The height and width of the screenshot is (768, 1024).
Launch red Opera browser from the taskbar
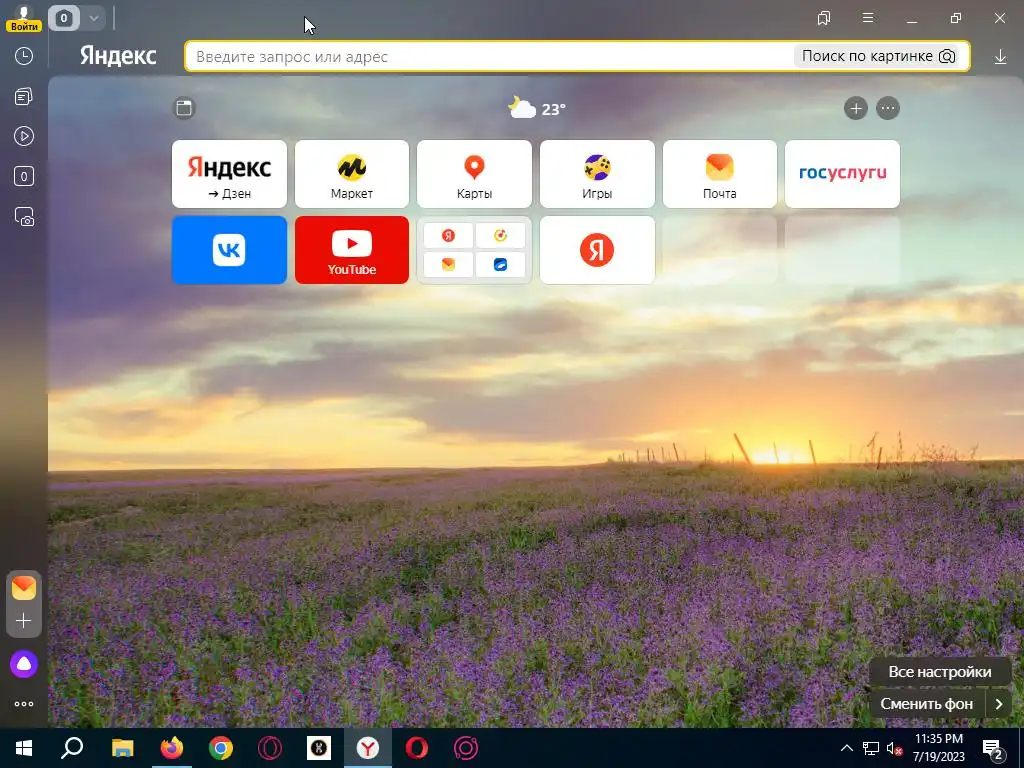(x=417, y=748)
